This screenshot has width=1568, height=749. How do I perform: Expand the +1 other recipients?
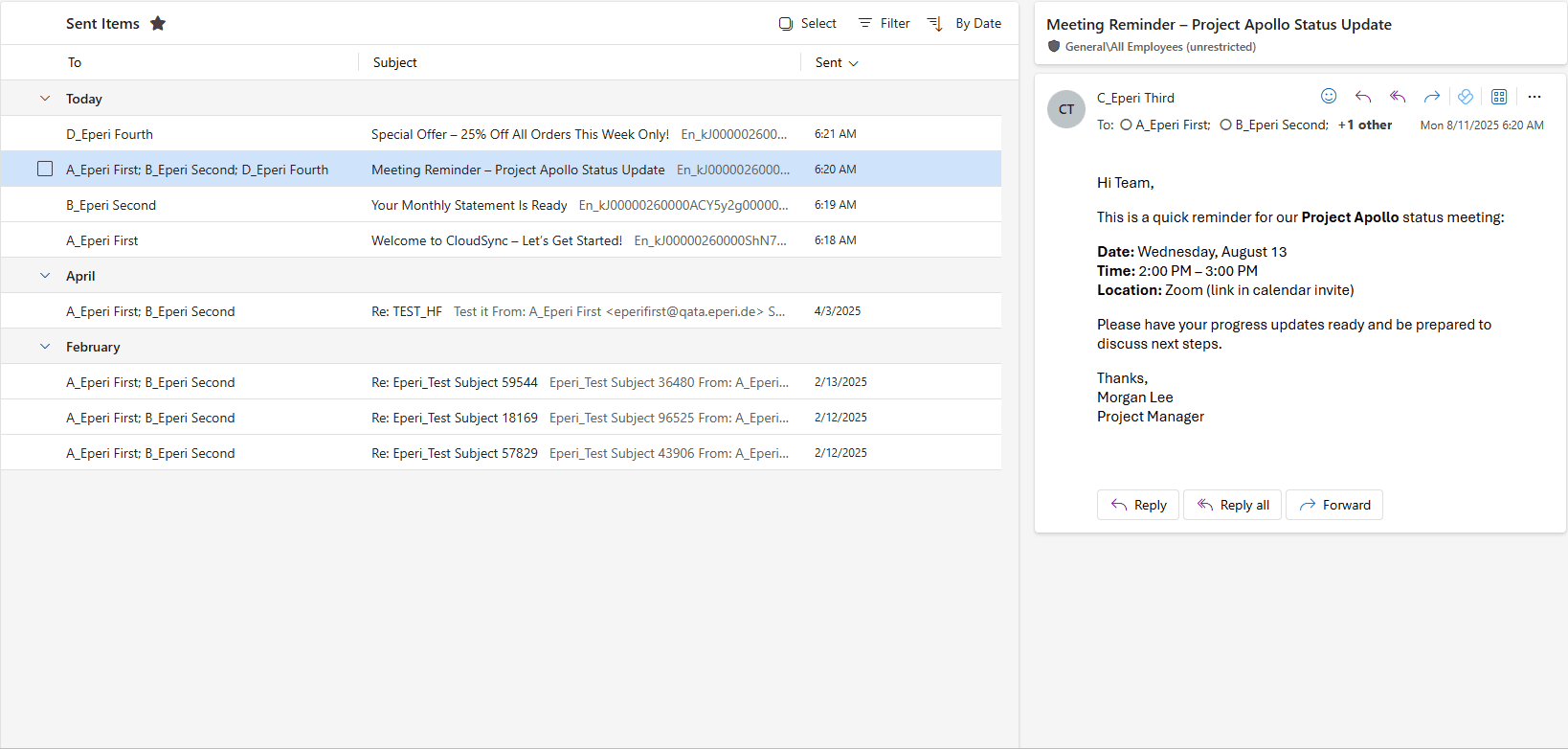point(1365,125)
